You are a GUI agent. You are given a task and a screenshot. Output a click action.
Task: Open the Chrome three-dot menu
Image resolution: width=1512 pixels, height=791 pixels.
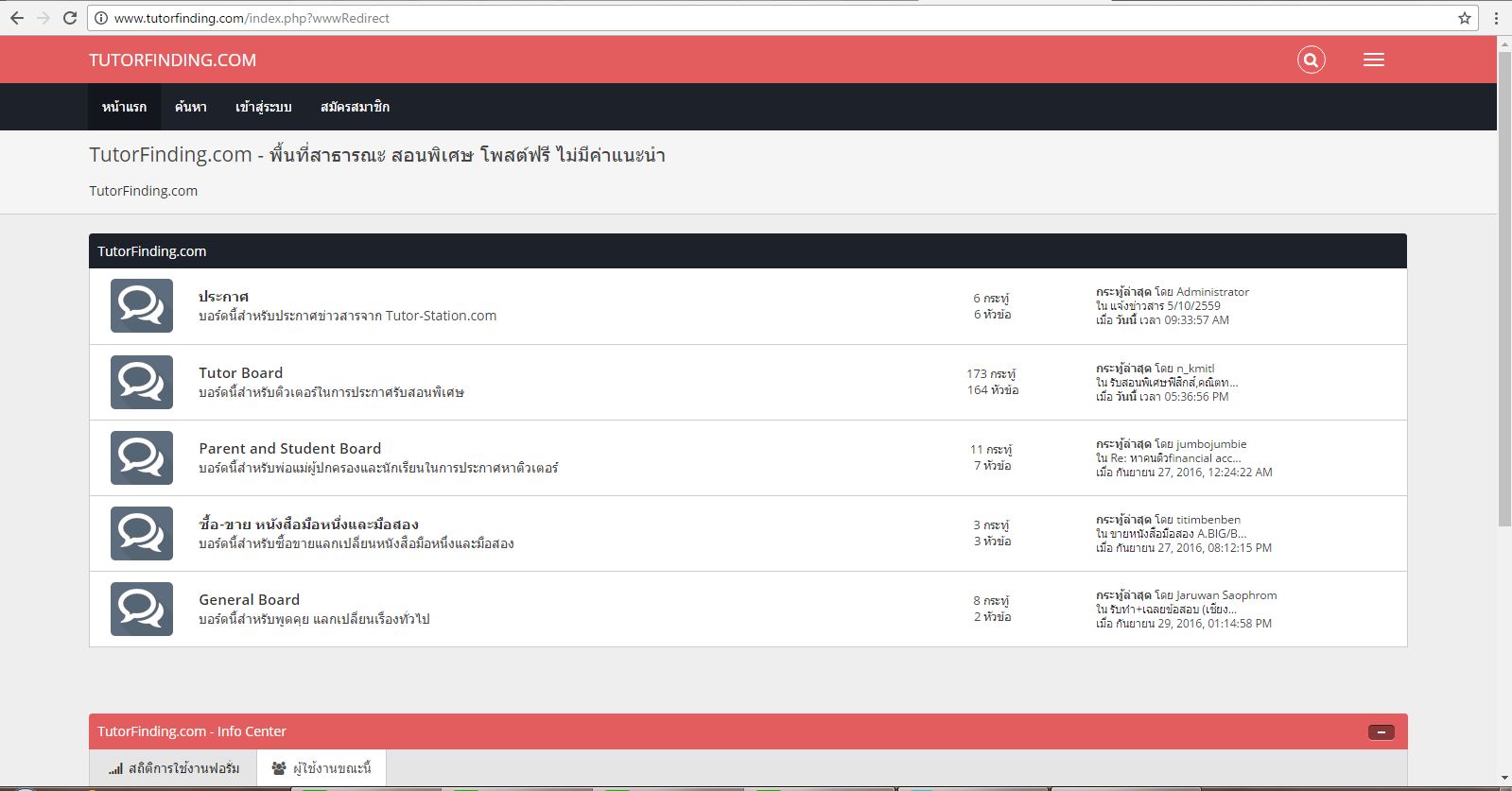(1496, 18)
